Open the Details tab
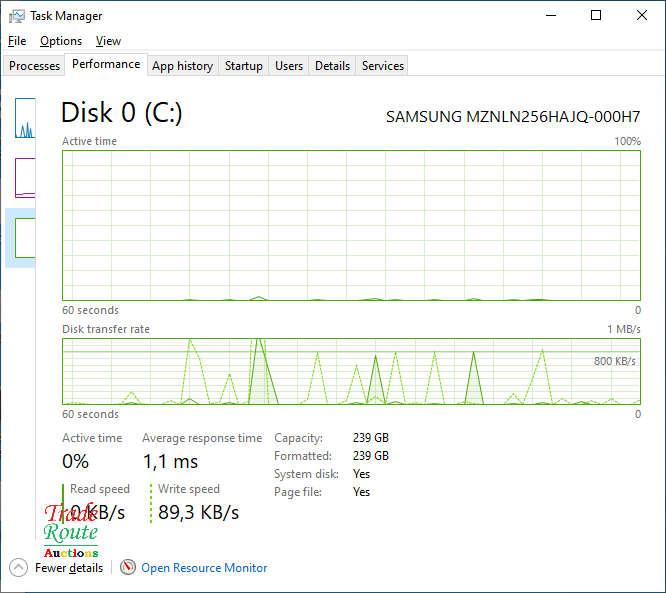The height and width of the screenshot is (593, 666). click(x=332, y=66)
